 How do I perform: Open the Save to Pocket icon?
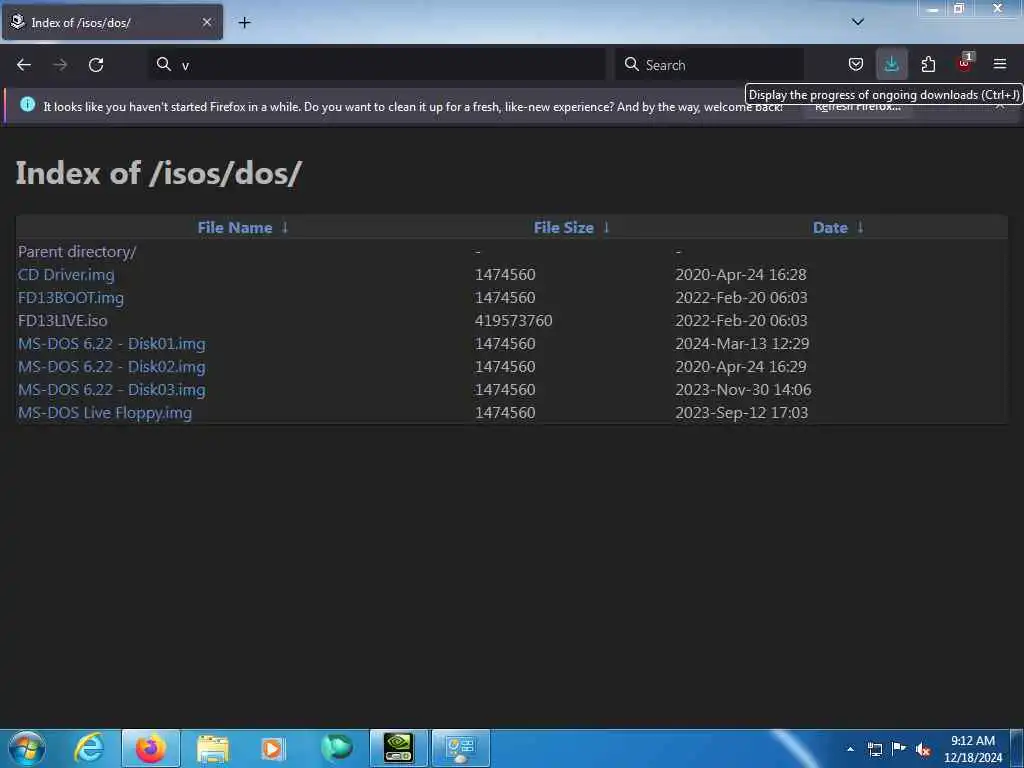856,65
